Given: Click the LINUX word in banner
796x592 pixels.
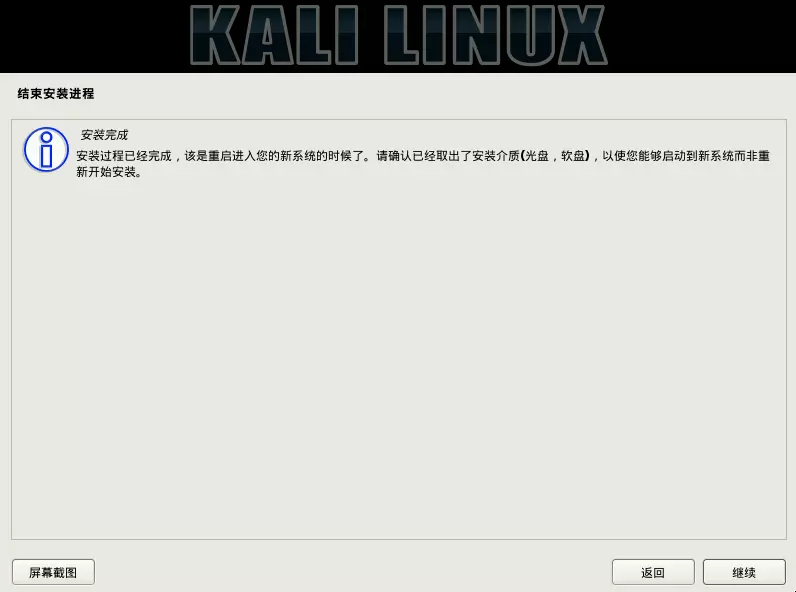Looking at the screenshot, I should point(495,35).
